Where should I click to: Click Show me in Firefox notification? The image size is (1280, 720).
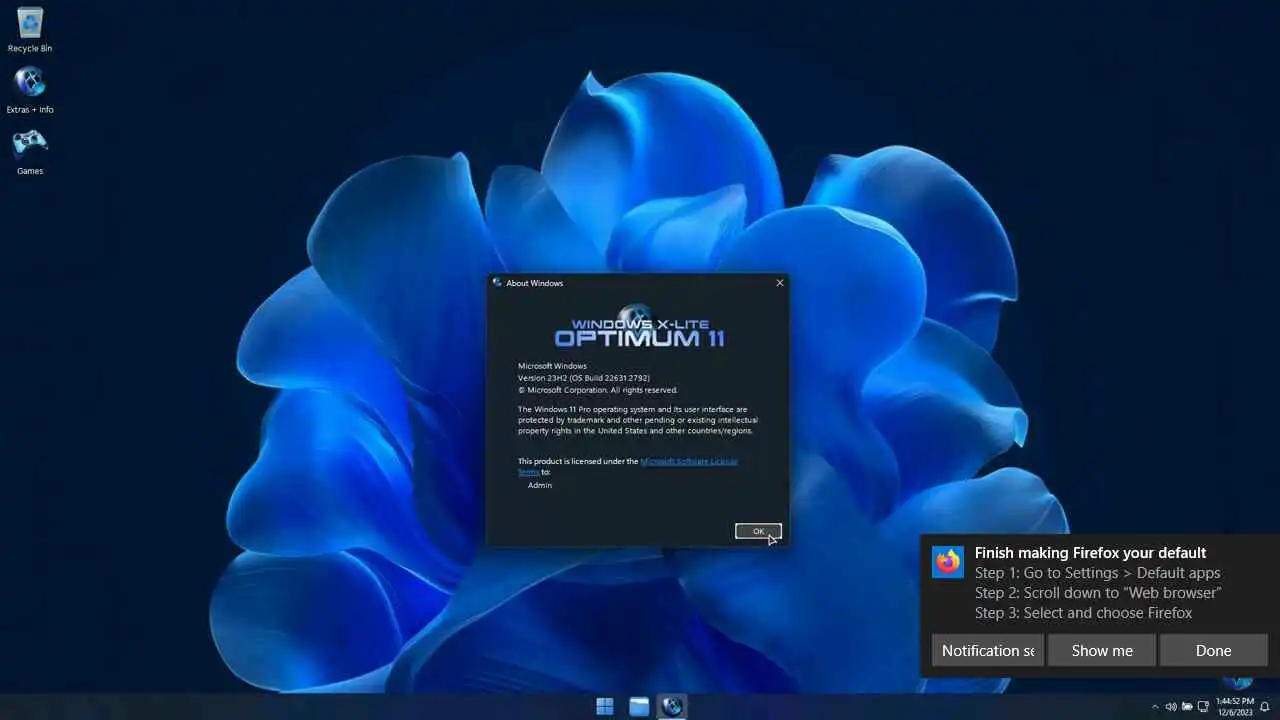1102,650
